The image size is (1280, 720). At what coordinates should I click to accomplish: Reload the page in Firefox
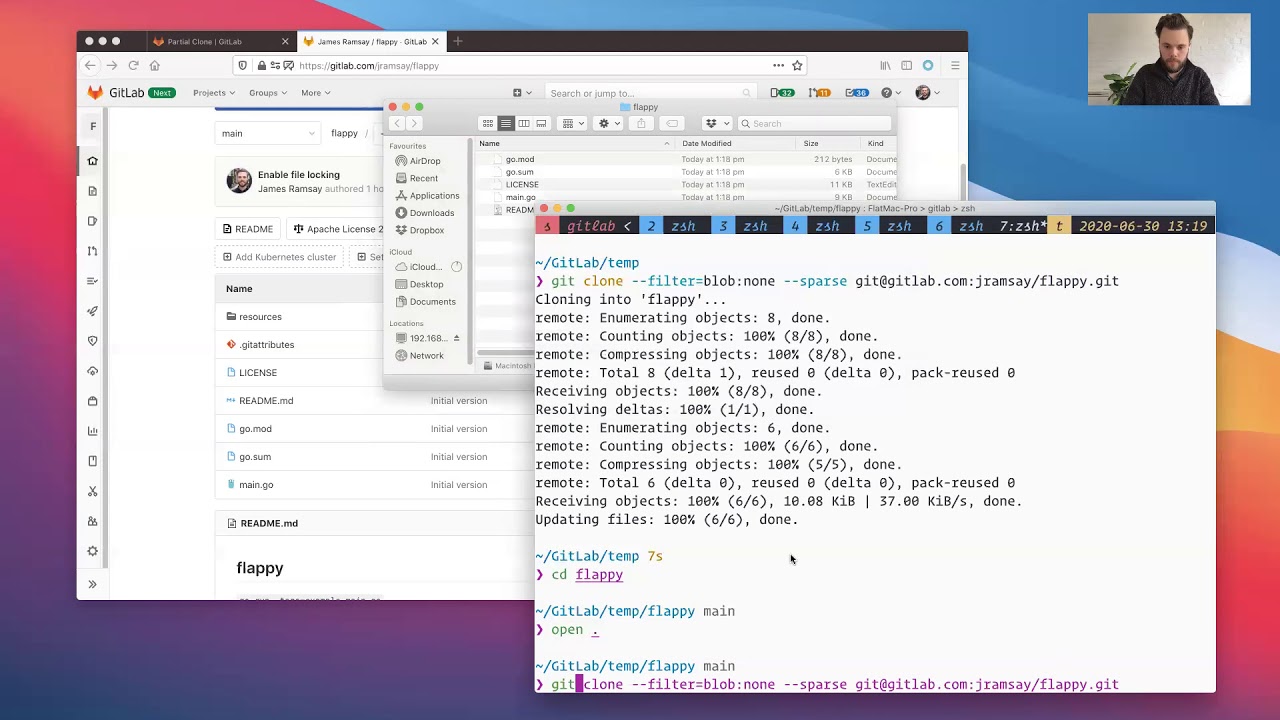133,66
